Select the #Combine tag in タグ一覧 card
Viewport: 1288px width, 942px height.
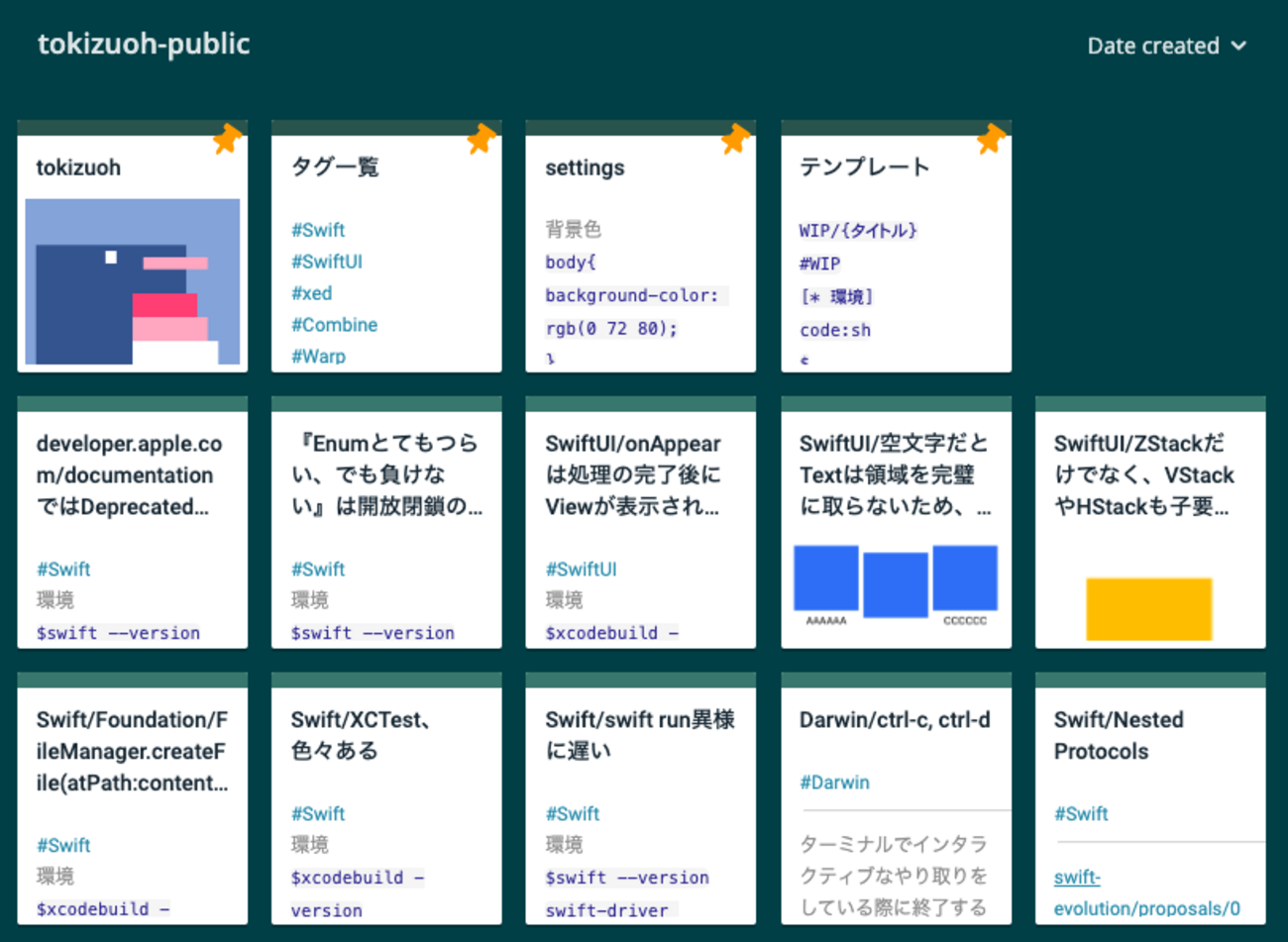click(334, 325)
